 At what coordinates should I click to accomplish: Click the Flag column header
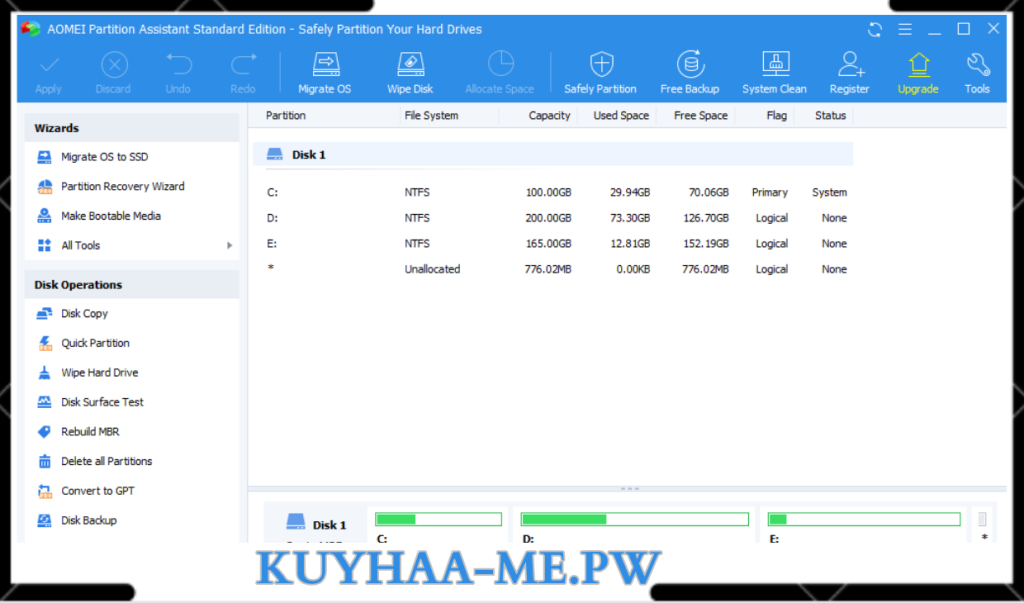(x=776, y=116)
